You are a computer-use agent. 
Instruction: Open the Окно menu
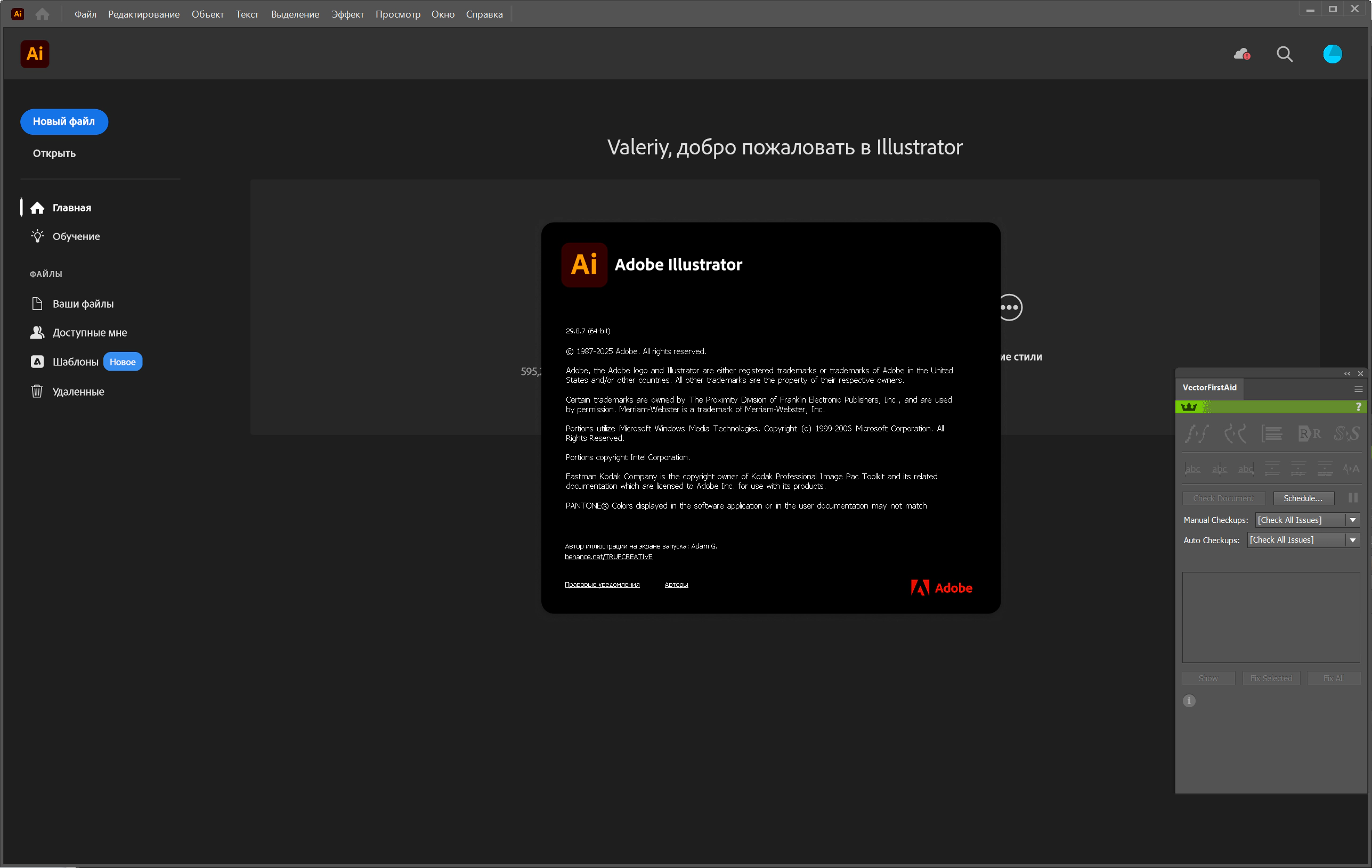[443, 14]
